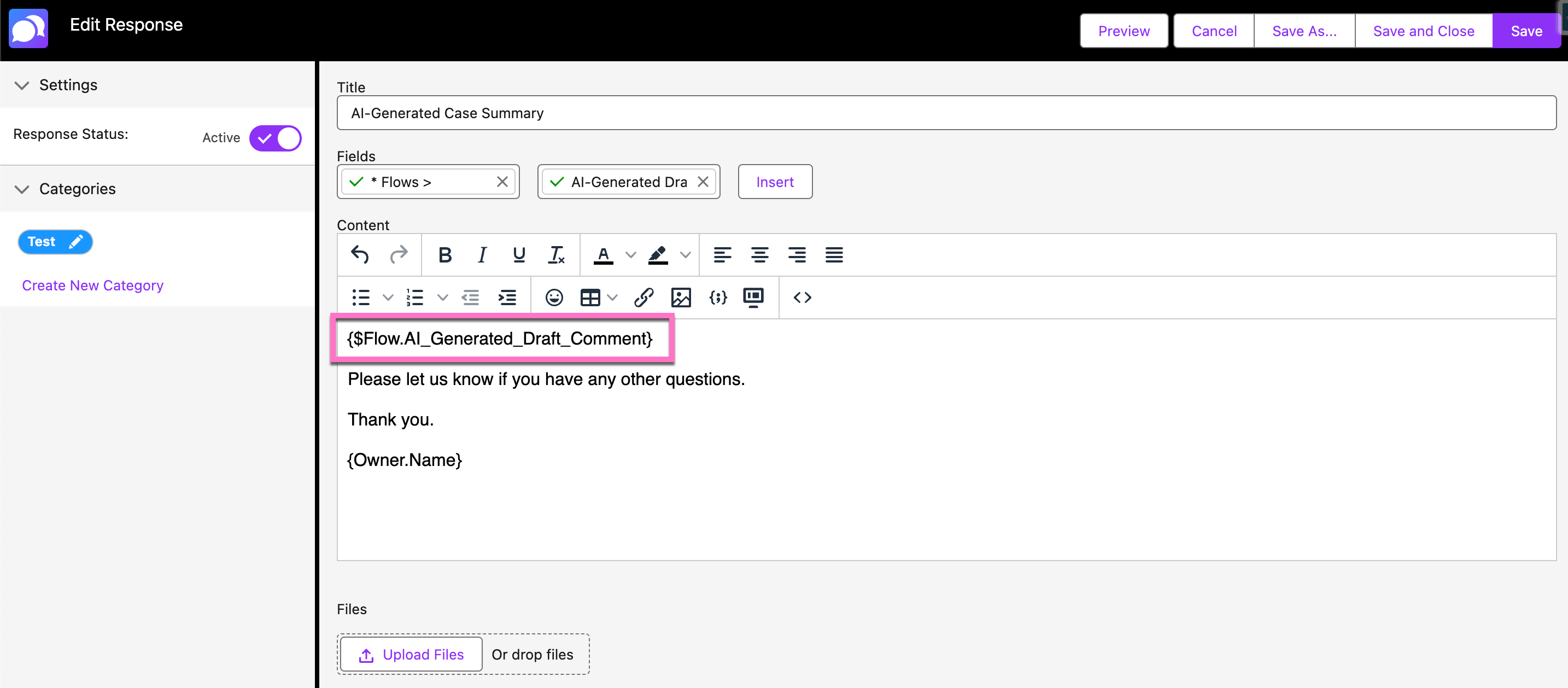Click the Cancel button

(1214, 31)
